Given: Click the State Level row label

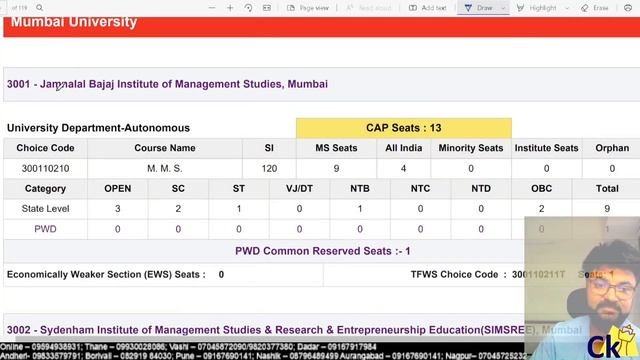Looking at the screenshot, I should pyautogui.click(x=45, y=209).
